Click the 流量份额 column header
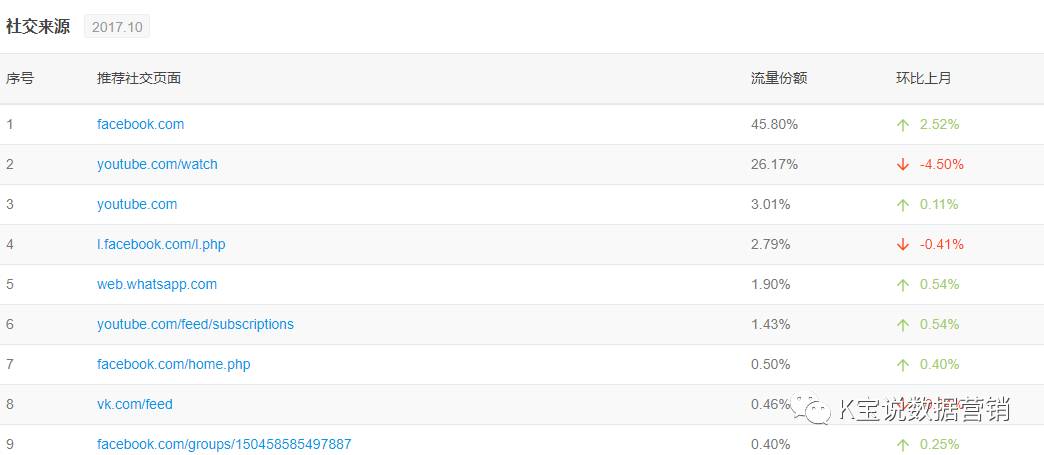 (778, 78)
